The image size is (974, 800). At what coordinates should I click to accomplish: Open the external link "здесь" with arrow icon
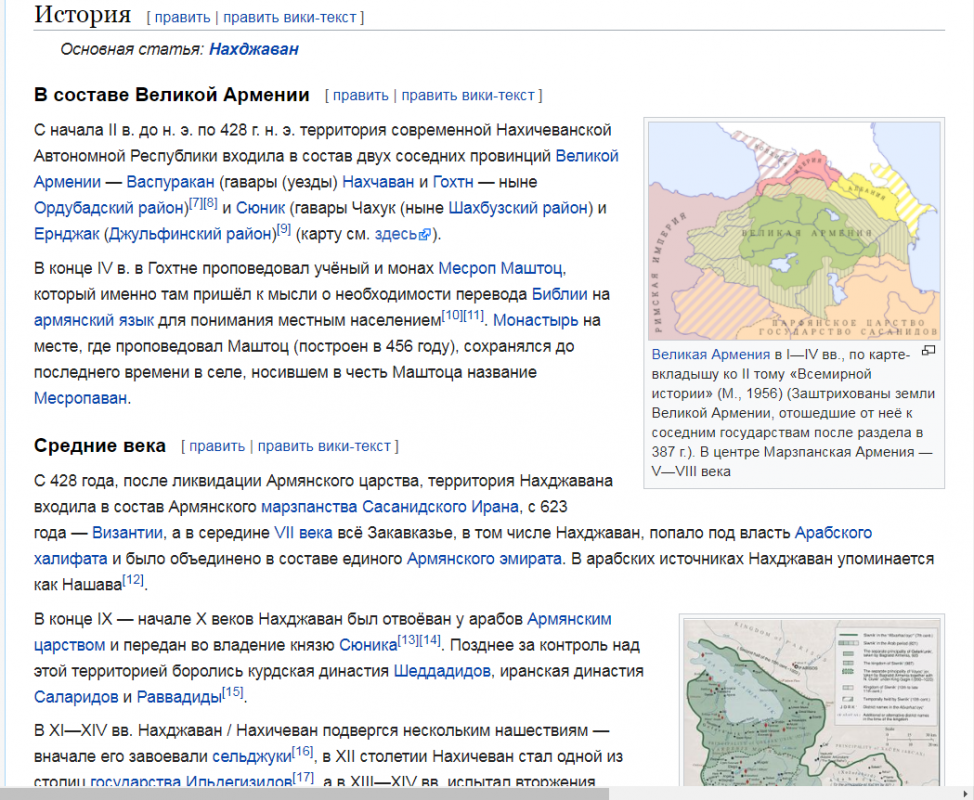pos(402,234)
